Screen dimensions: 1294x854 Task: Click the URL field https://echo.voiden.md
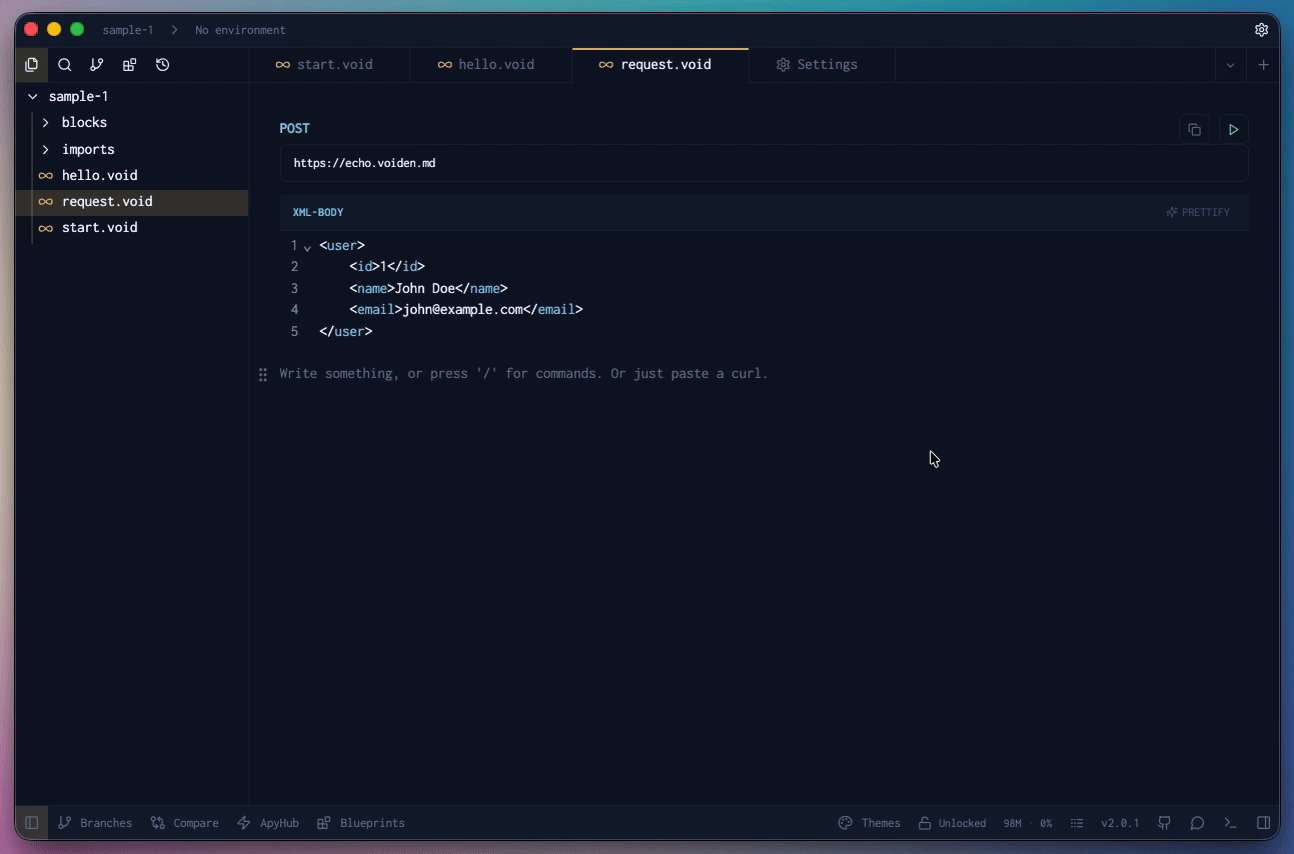764,163
